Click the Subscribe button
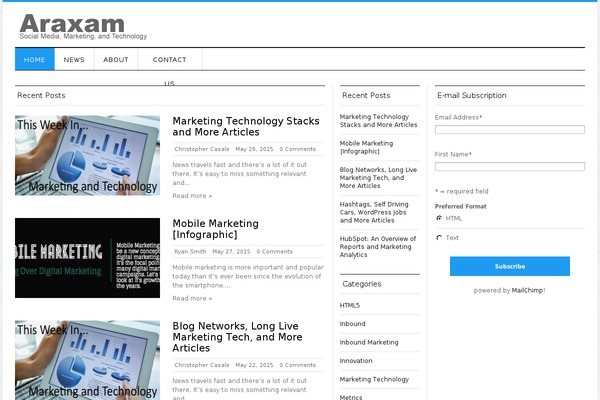Image resolution: width=600 pixels, height=400 pixels. tap(510, 266)
